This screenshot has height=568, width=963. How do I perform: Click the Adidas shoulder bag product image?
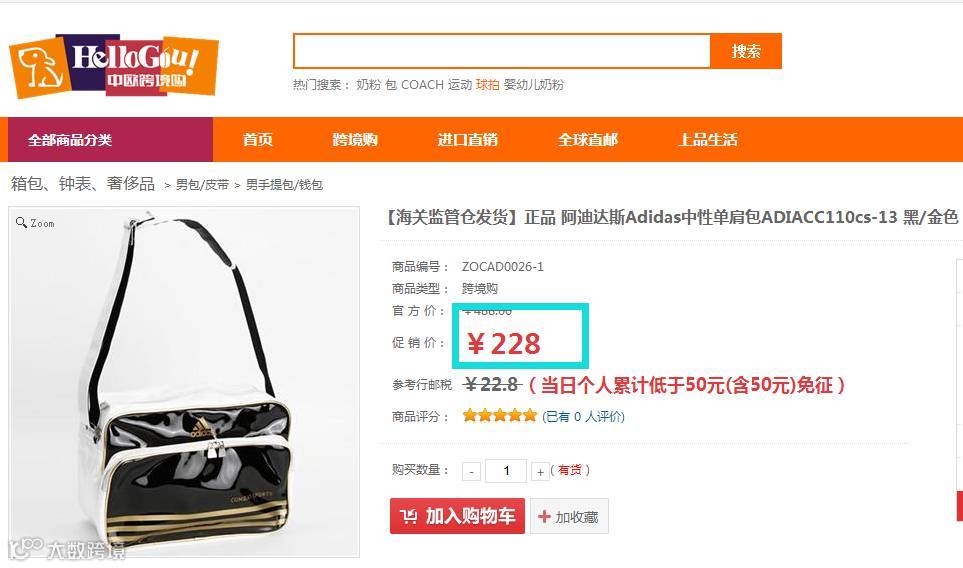coord(184,382)
